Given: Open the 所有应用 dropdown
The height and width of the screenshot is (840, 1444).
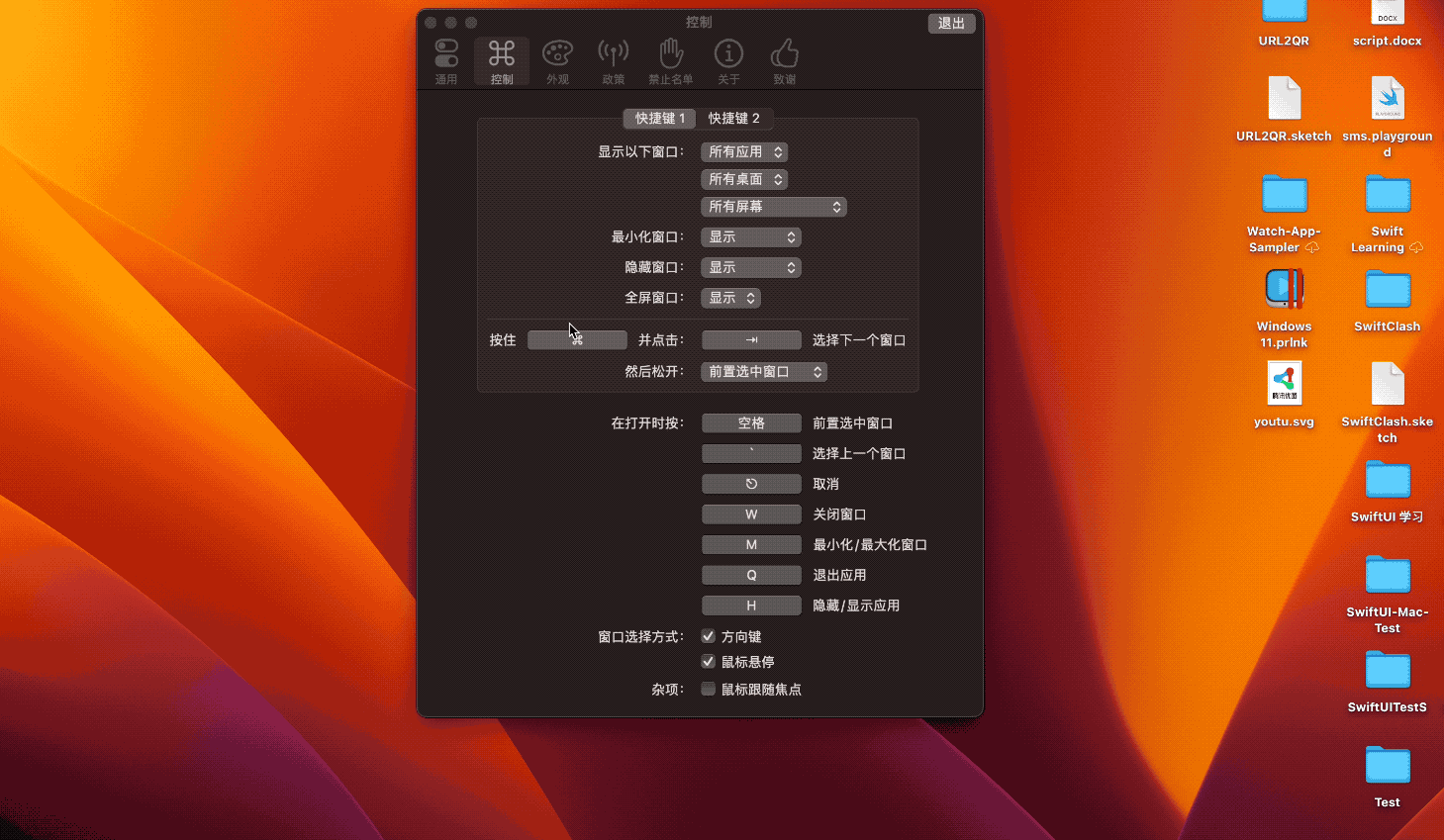Looking at the screenshot, I should tap(744, 151).
